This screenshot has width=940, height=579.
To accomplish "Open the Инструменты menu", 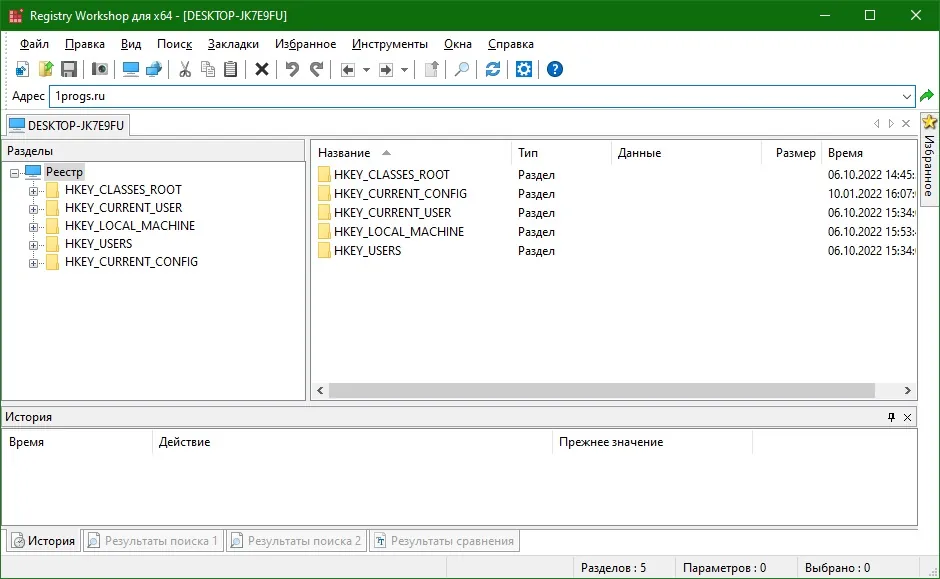I will 390,44.
